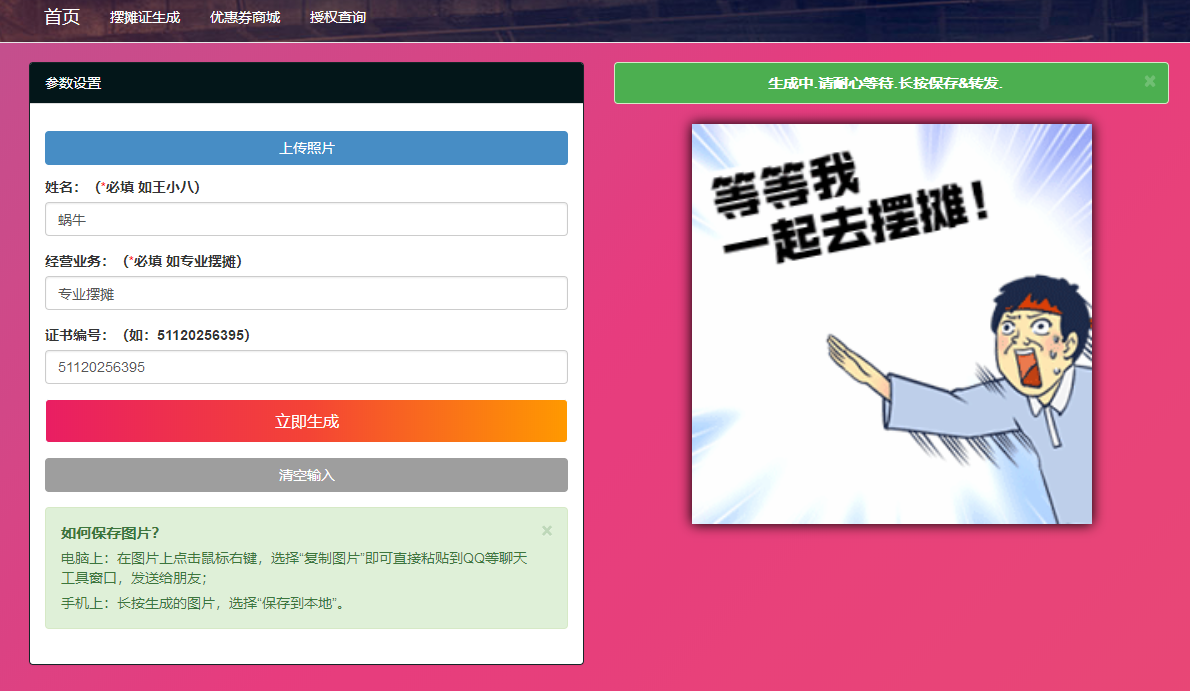Image resolution: width=1190 pixels, height=691 pixels.
Task: Dismiss the green 生成中 notification
Action: (x=1150, y=83)
